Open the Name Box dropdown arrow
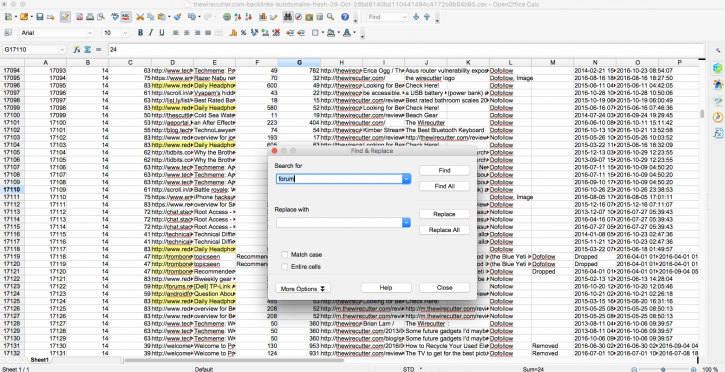This screenshot has width=725, height=372. [x=62, y=49]
